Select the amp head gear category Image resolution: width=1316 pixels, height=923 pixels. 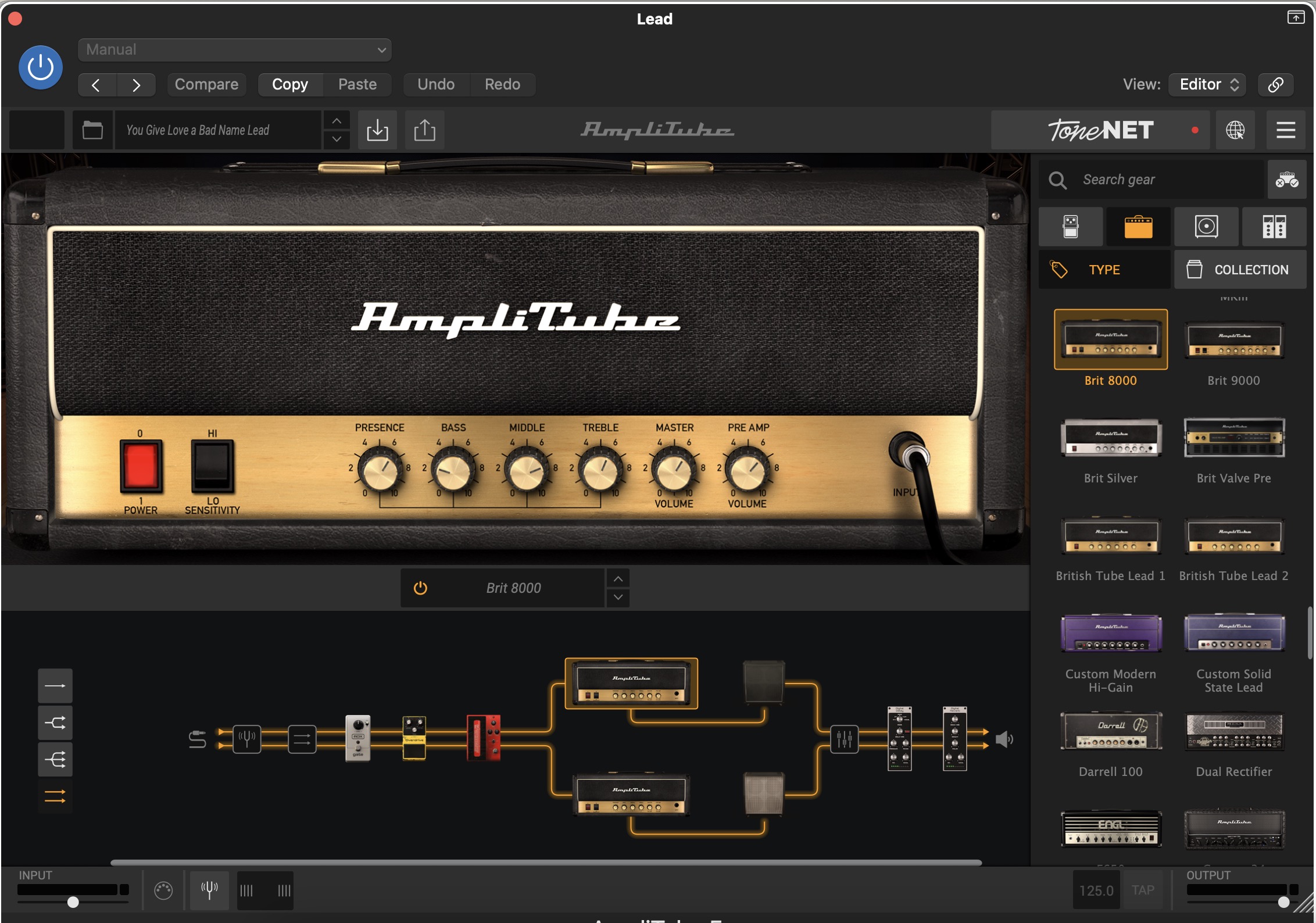[1138, 227]
